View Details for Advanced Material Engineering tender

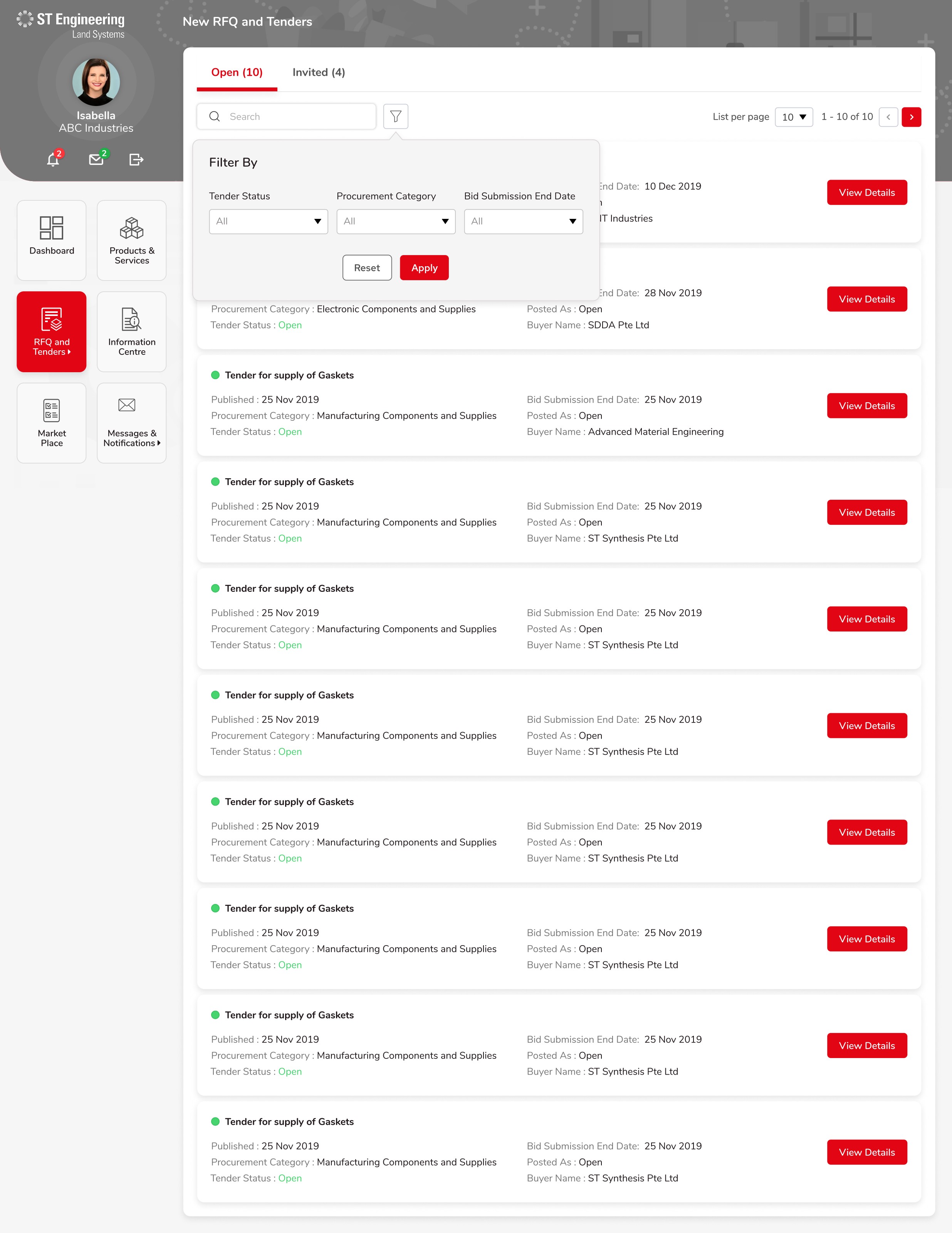click(867, 406)
